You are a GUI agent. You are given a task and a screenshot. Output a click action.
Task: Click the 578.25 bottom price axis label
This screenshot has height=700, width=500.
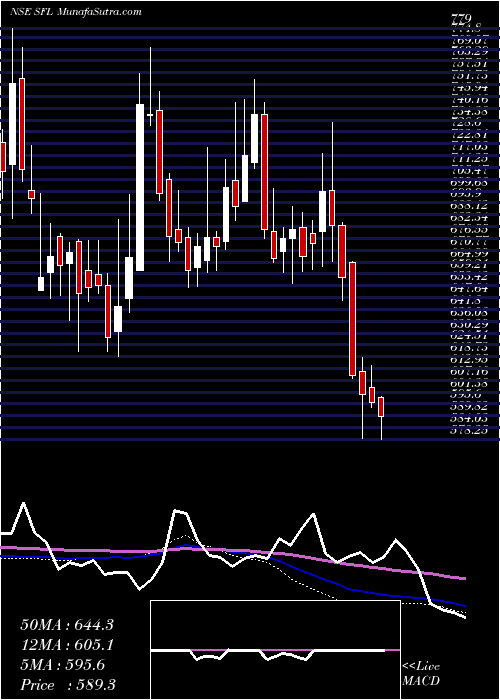(469, 430)
